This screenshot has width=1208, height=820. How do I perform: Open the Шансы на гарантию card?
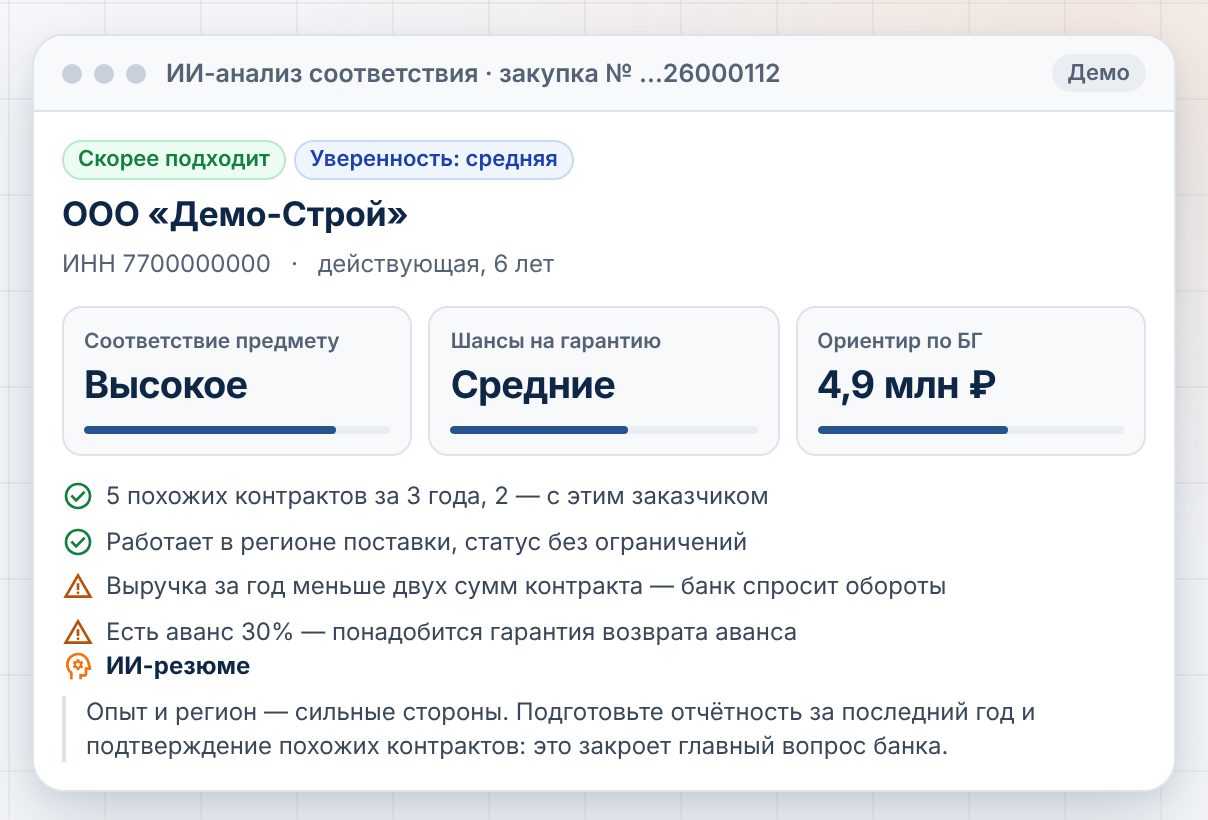(604, 381)
